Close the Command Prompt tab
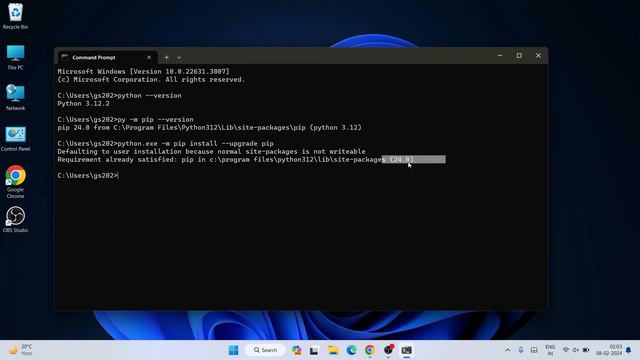640x360 pixels. point(149,58)
